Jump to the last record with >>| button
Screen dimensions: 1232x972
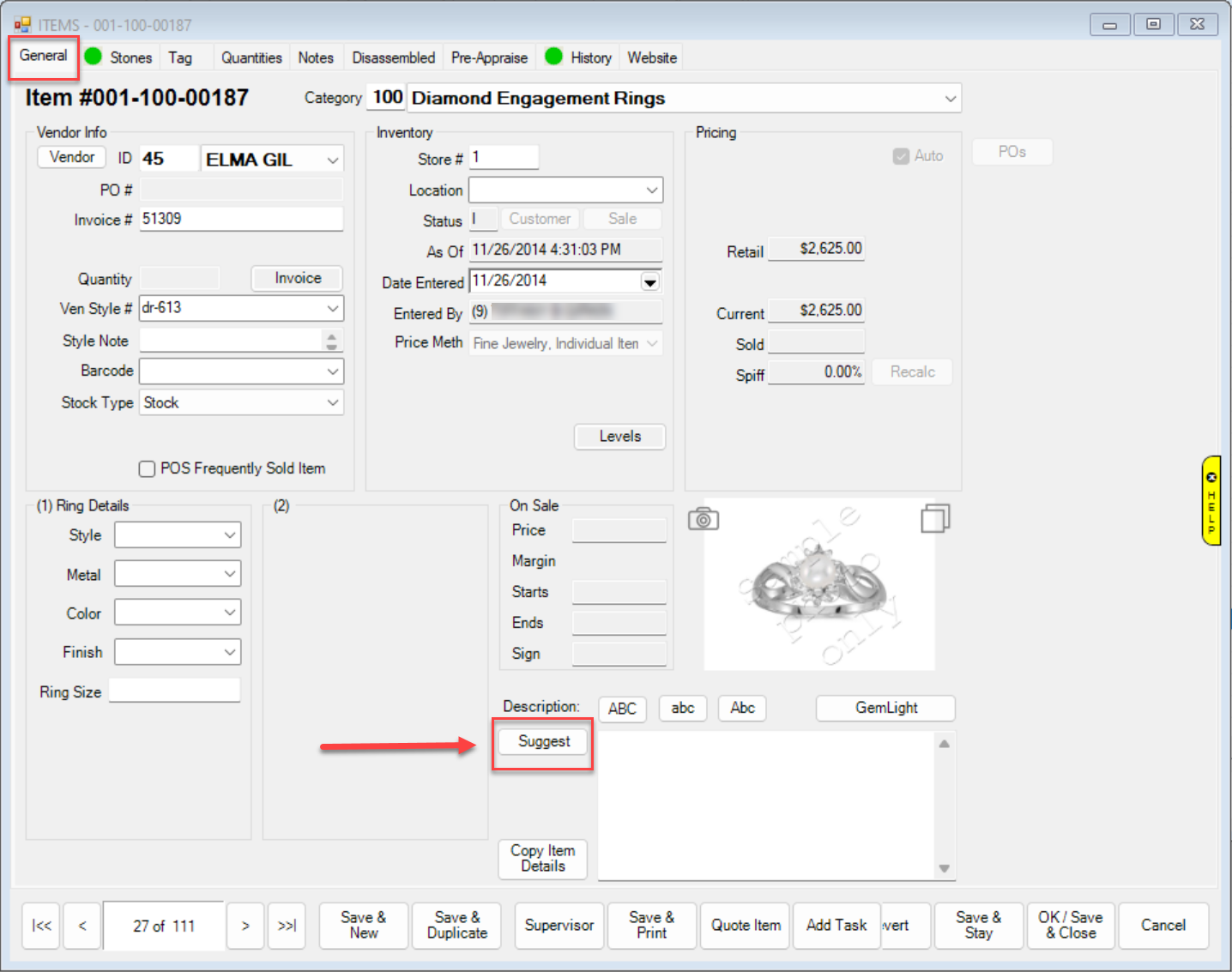[x=287, y=926]
